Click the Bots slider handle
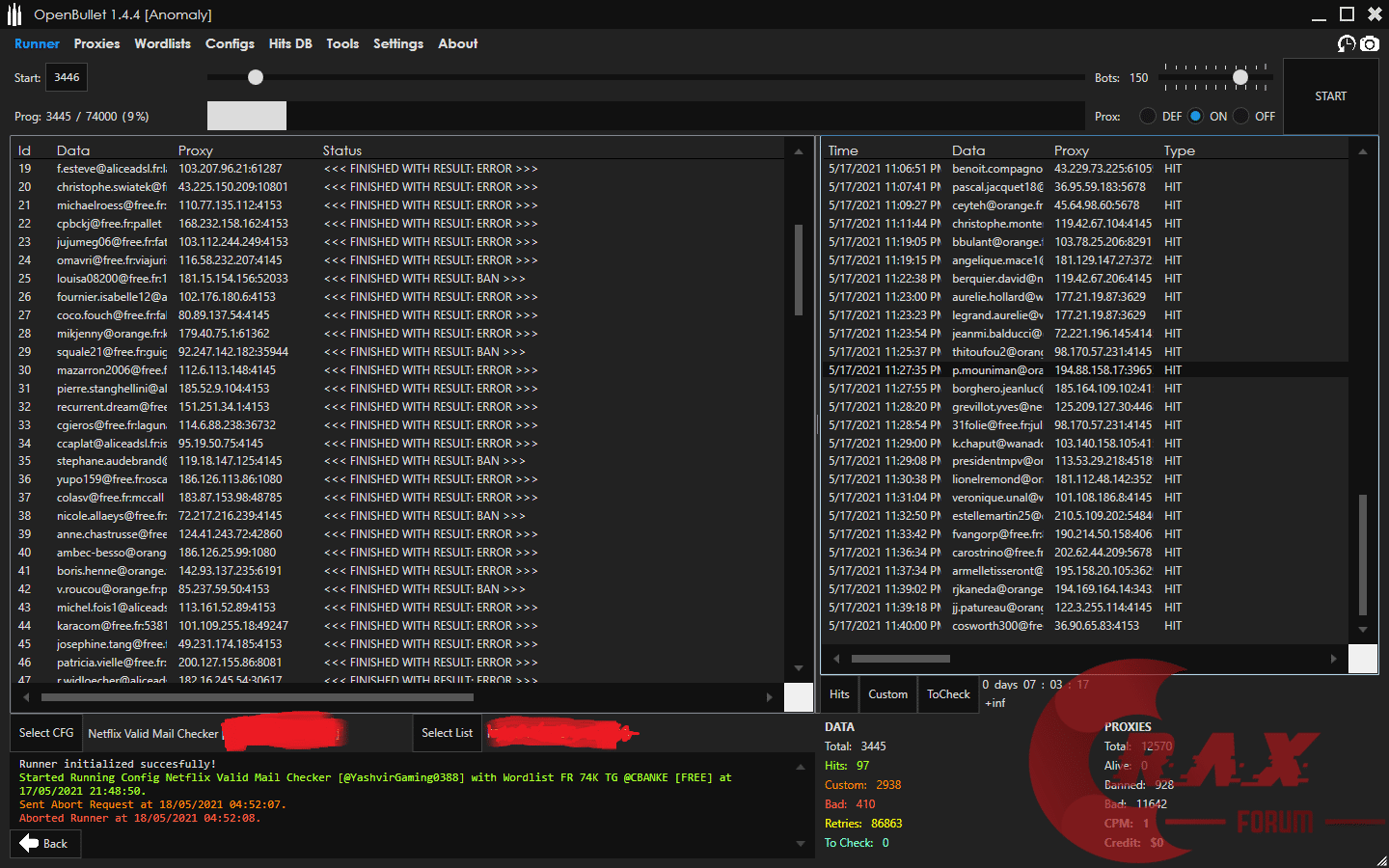 coord(1240,77)
